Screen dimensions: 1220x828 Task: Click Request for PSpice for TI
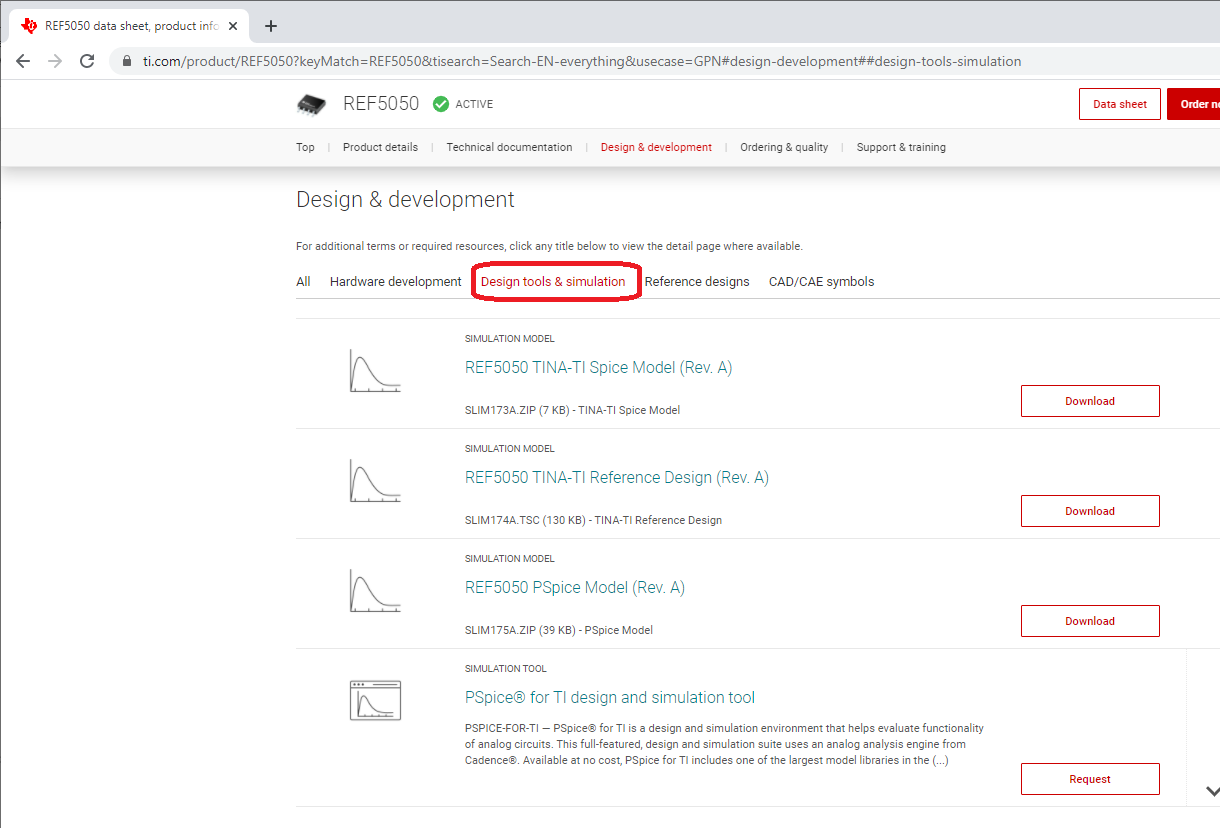click(x=1090, y=779)
